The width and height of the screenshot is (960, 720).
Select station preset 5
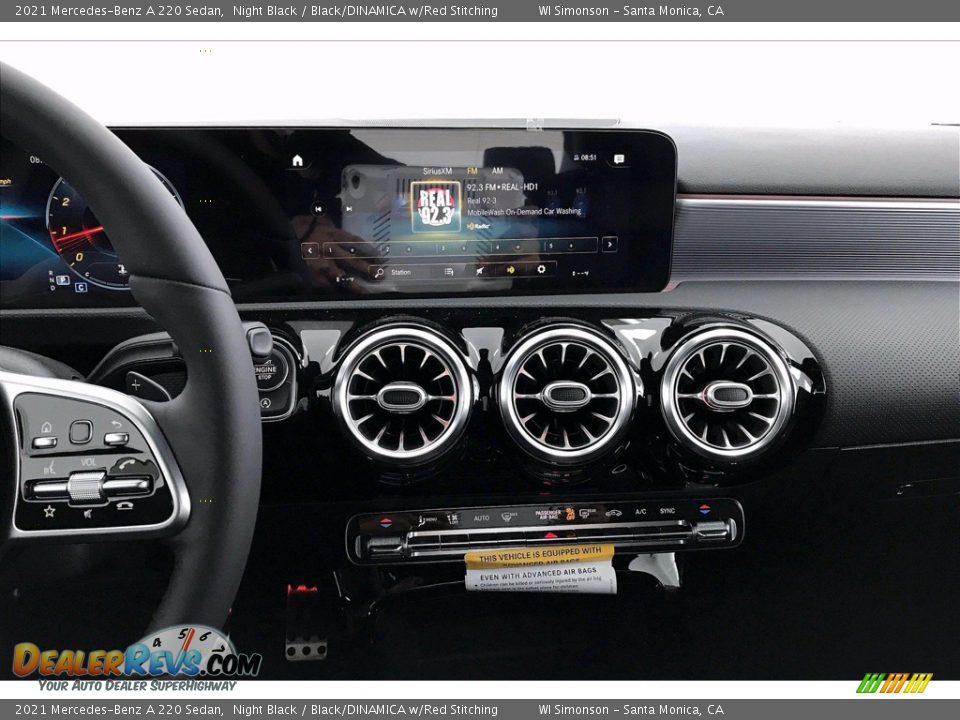[571, 245]
